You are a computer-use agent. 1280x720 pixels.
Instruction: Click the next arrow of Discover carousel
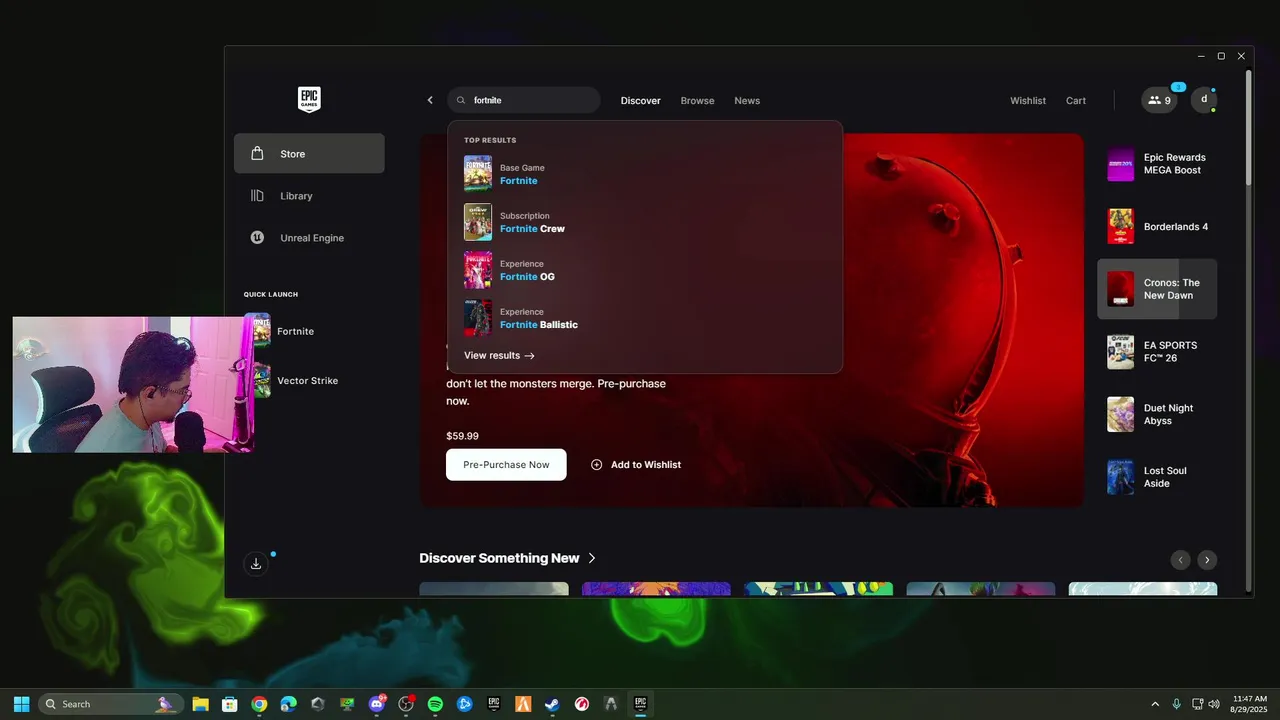tap(1207, 560)
